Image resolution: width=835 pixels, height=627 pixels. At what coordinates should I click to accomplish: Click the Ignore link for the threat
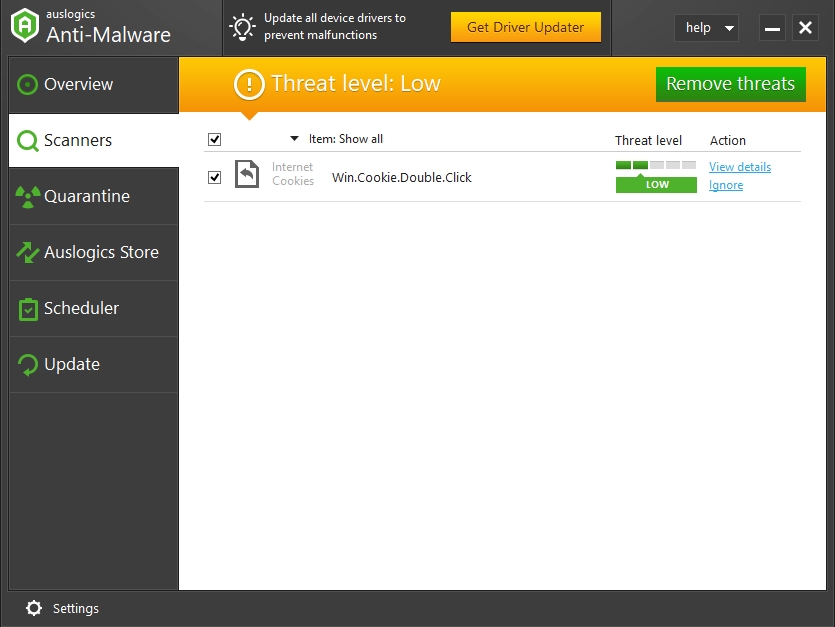(x=726, y=185)
